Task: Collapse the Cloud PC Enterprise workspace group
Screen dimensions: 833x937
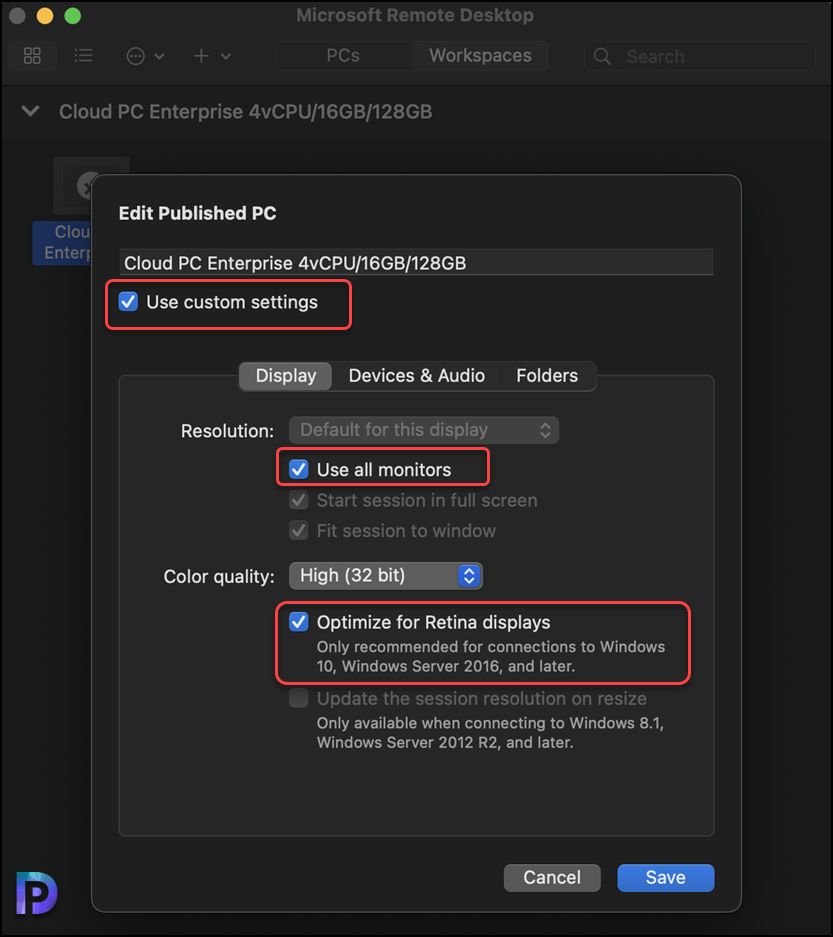Action: point(30,111)
